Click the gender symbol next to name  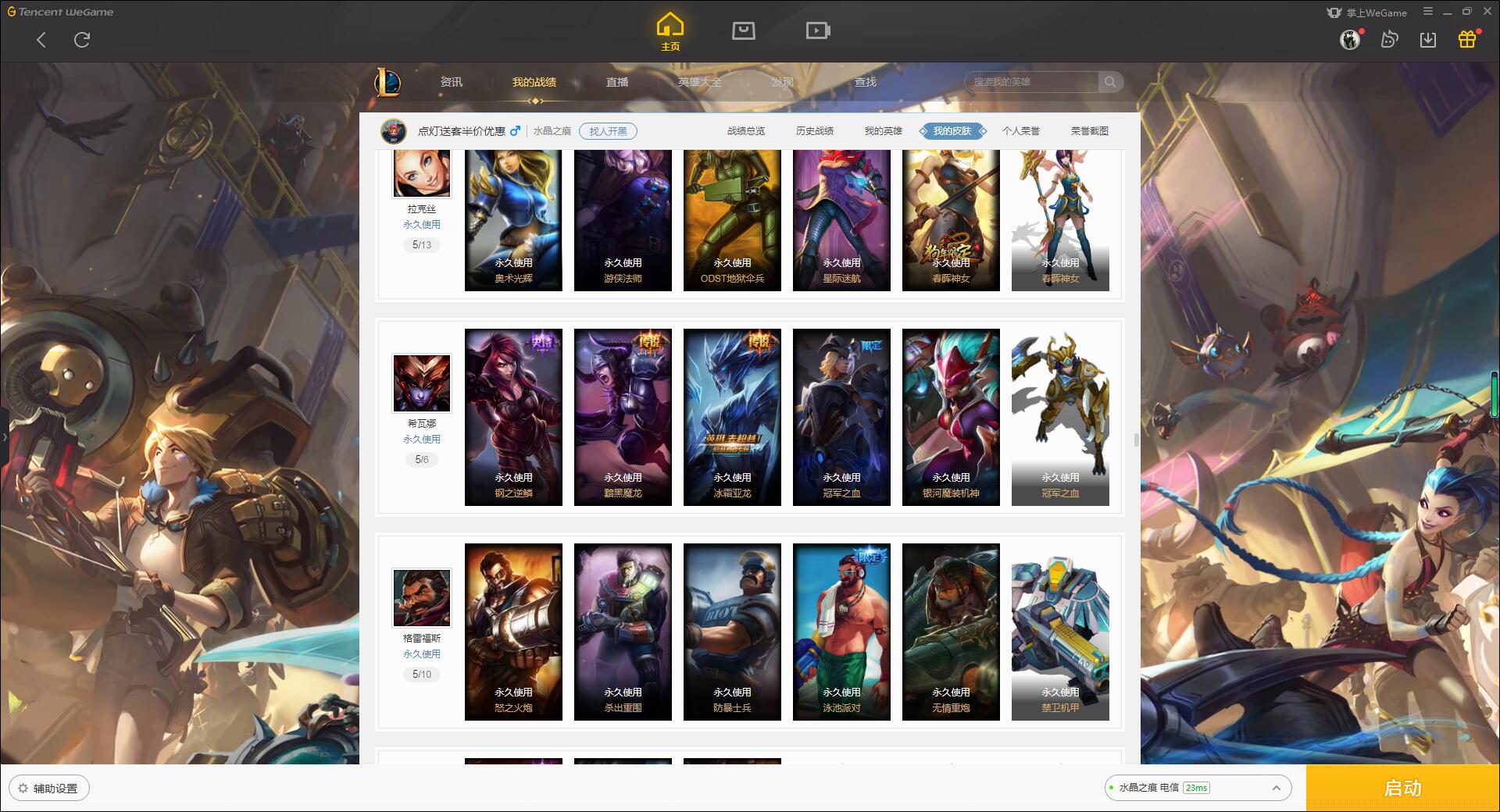coord(515,131)
